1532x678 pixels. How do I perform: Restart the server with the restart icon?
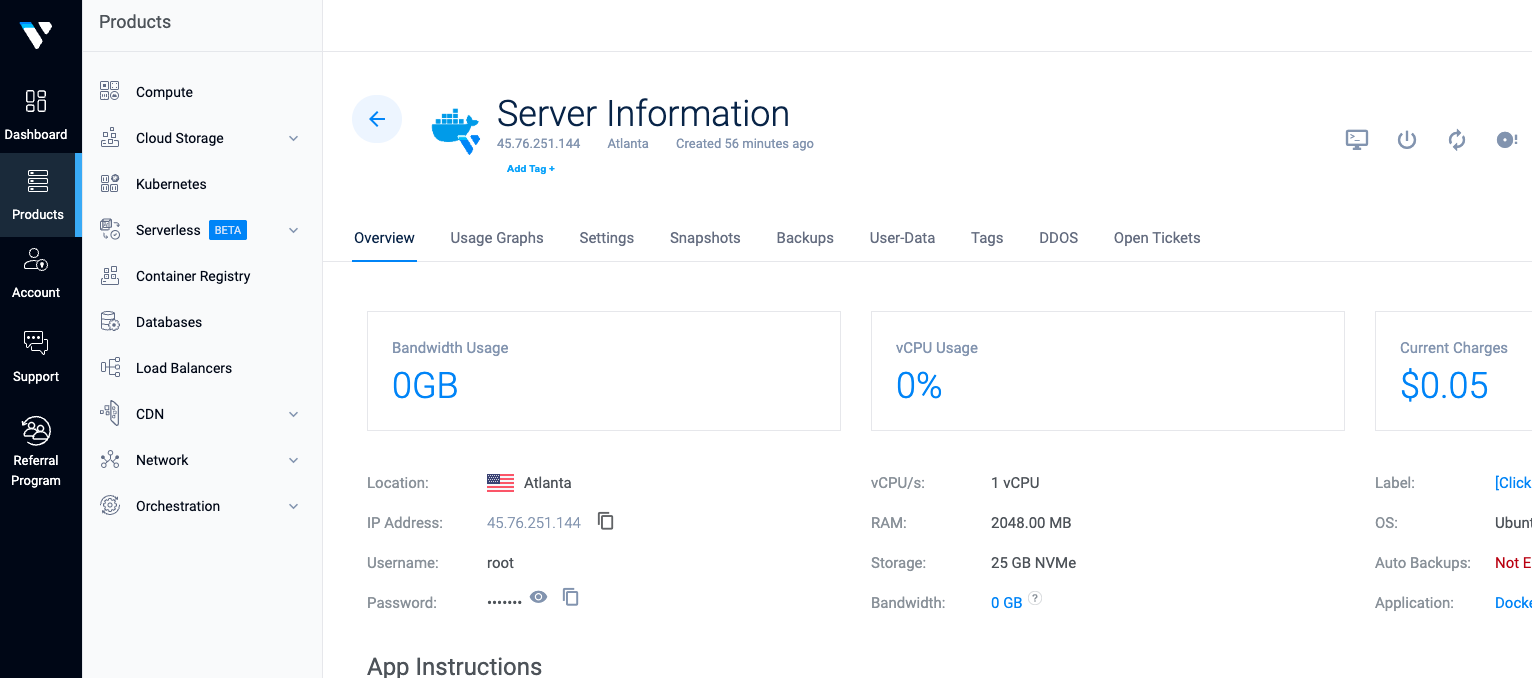1457,140
